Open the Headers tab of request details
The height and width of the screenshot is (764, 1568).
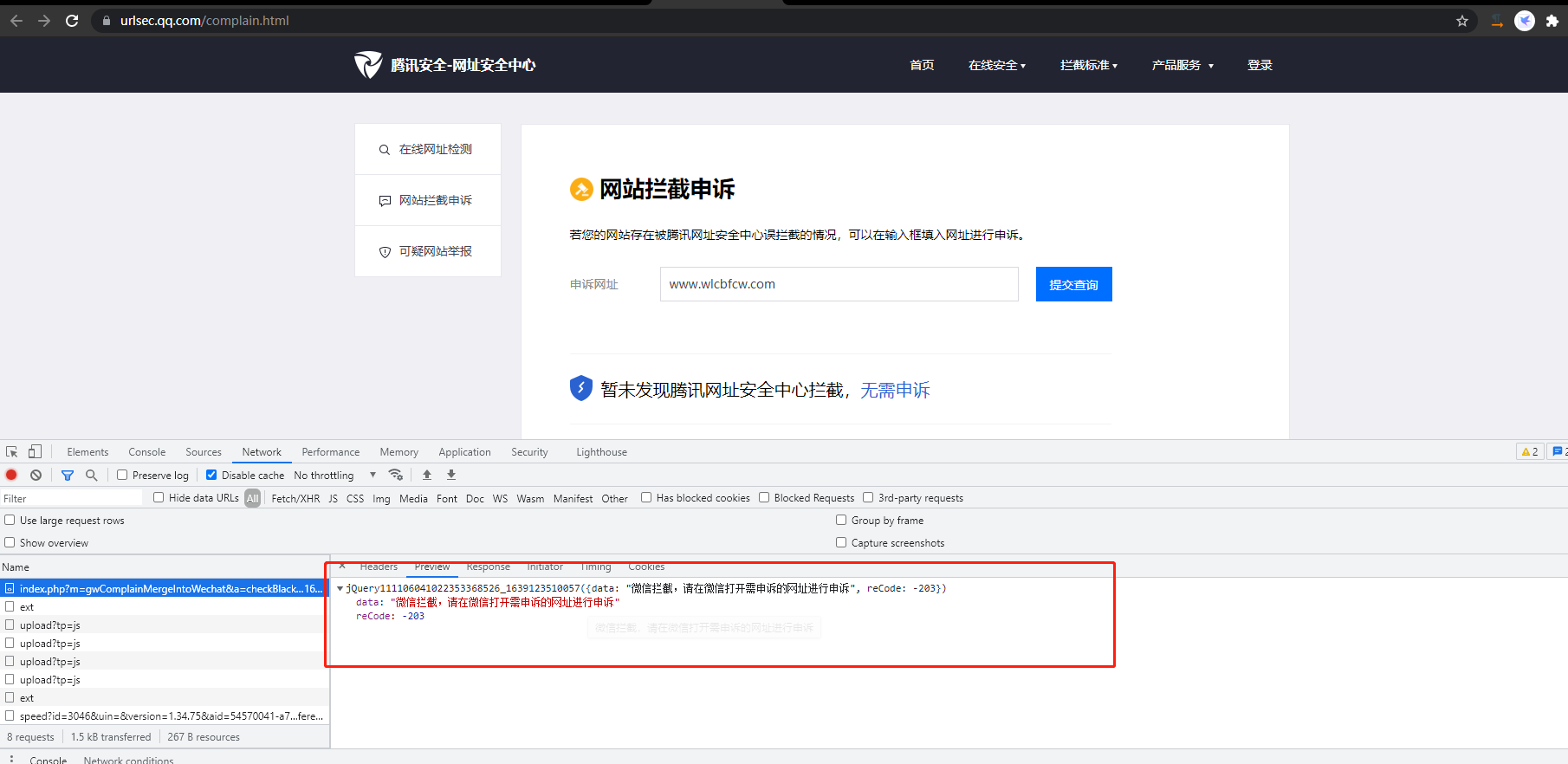(x=379, y=567)
